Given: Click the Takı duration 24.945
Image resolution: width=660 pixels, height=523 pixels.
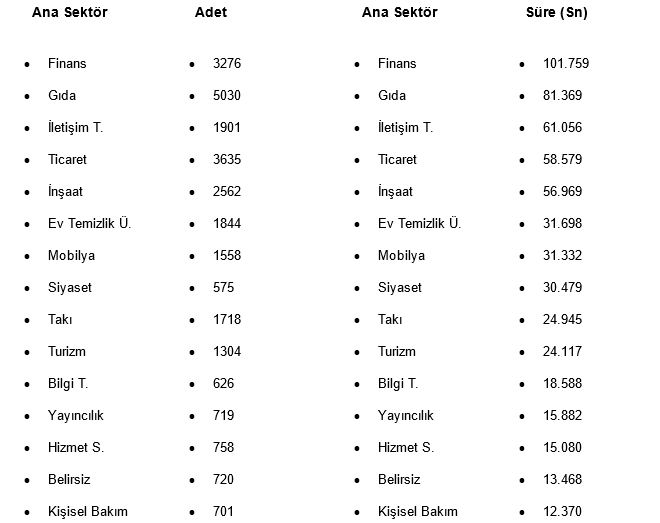Looking at the screenshot, I should (x=563, y=320).
